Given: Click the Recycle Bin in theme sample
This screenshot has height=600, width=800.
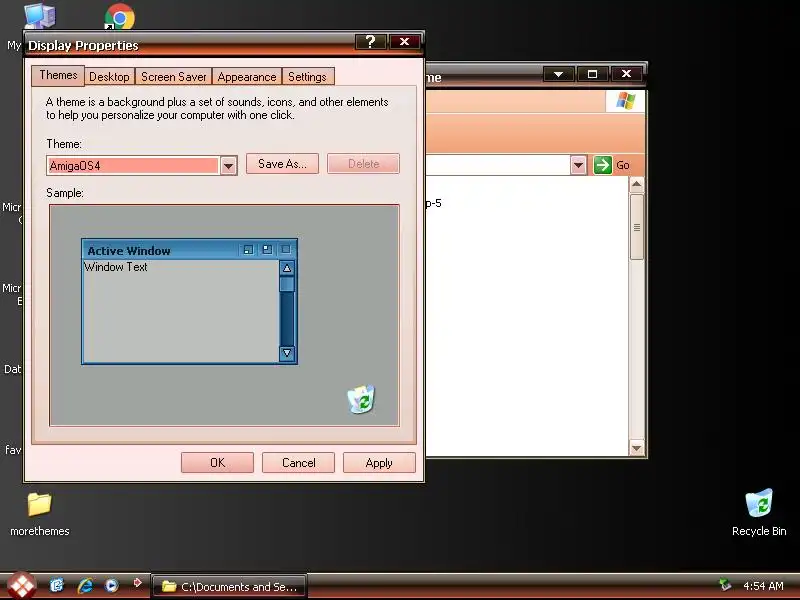Looking at the screenshot, I should click(361, 399).
